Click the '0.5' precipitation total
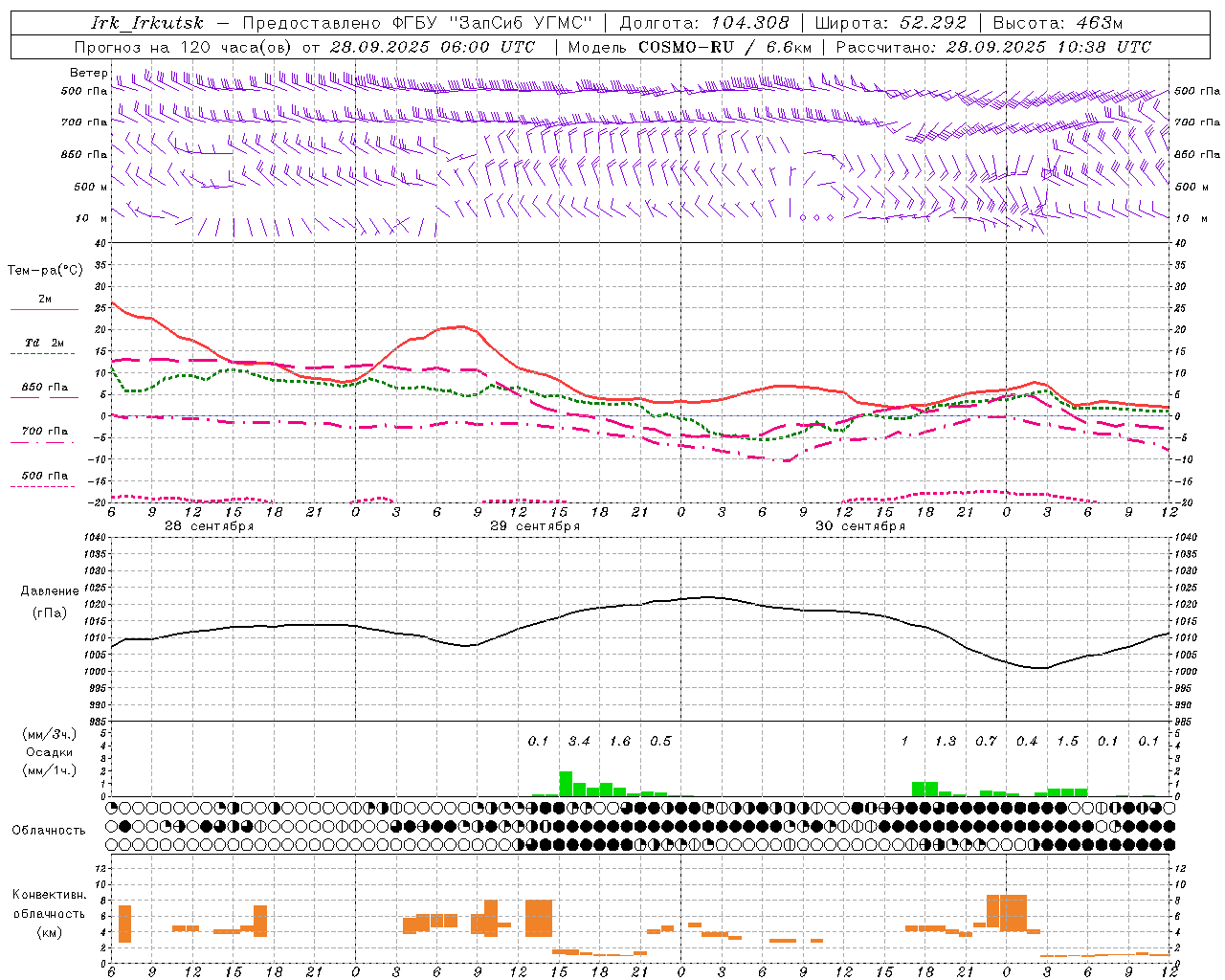 [660, 742]
